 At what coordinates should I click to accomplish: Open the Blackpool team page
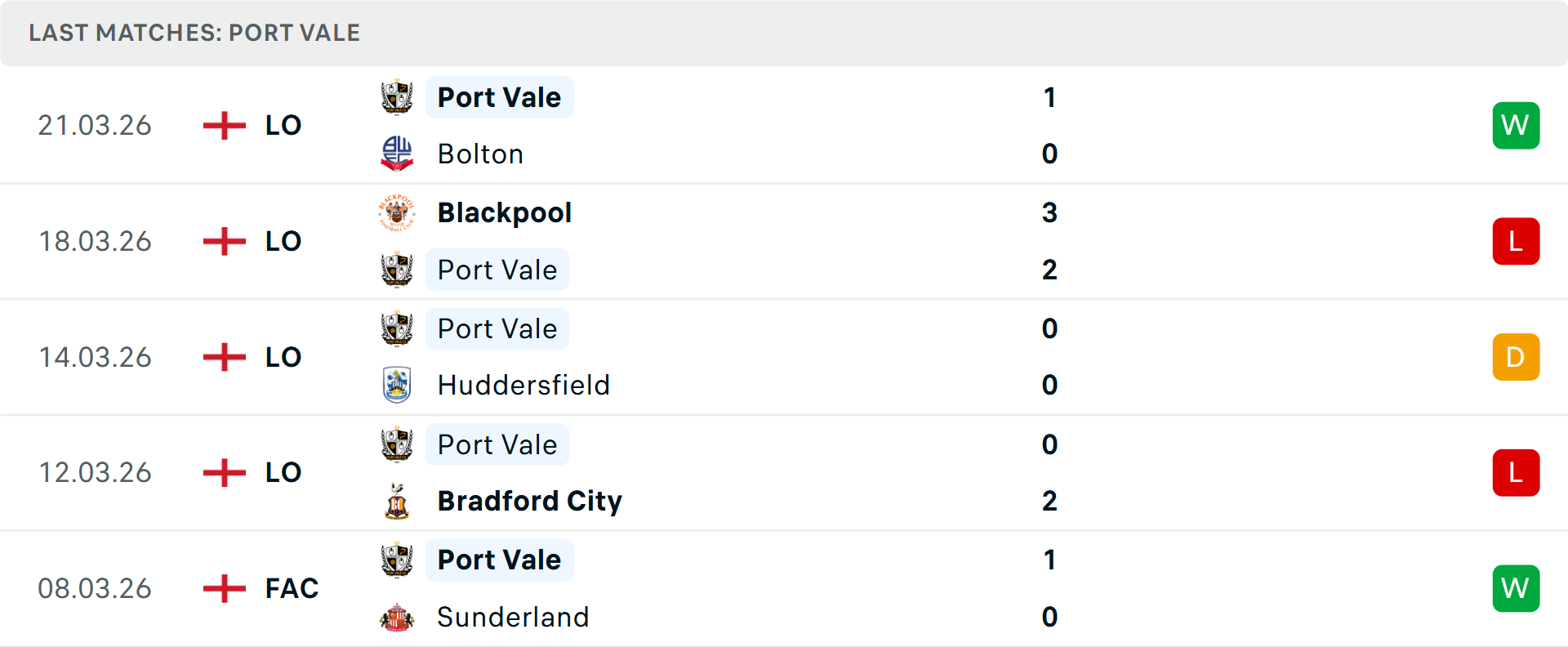click(505, 212)
